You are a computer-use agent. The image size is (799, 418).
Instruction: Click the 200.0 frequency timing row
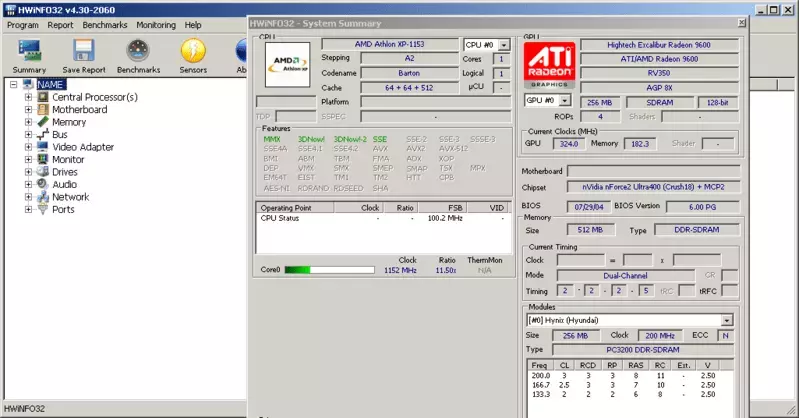click(x=630, y=376)
